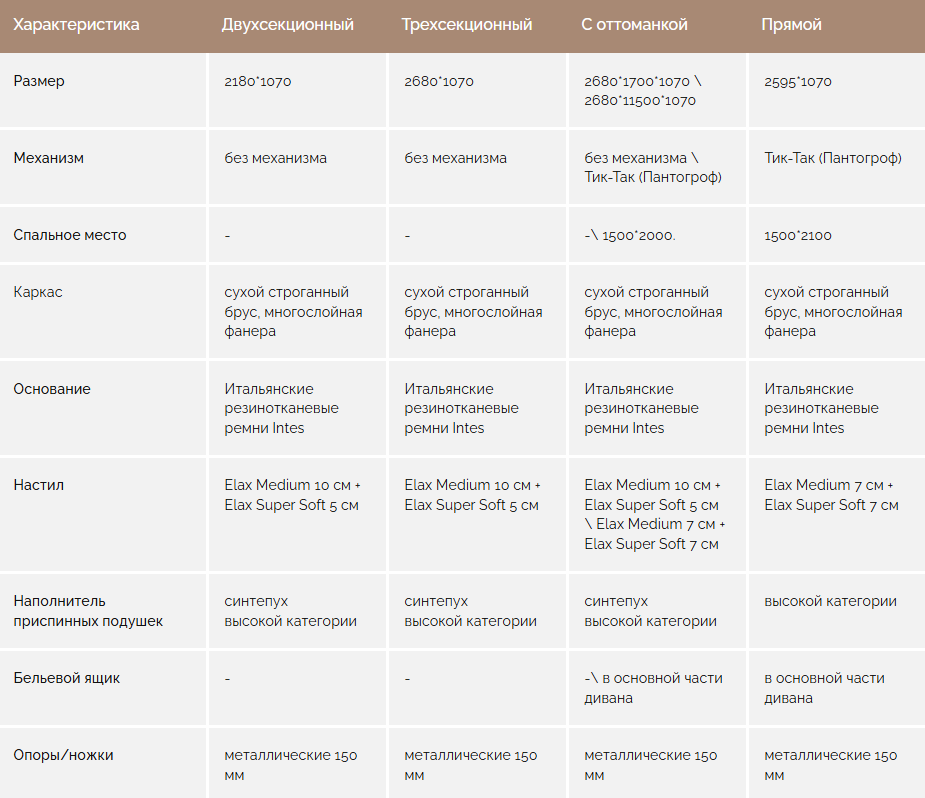Click the Трехсекционный column header

click(467, 25)
